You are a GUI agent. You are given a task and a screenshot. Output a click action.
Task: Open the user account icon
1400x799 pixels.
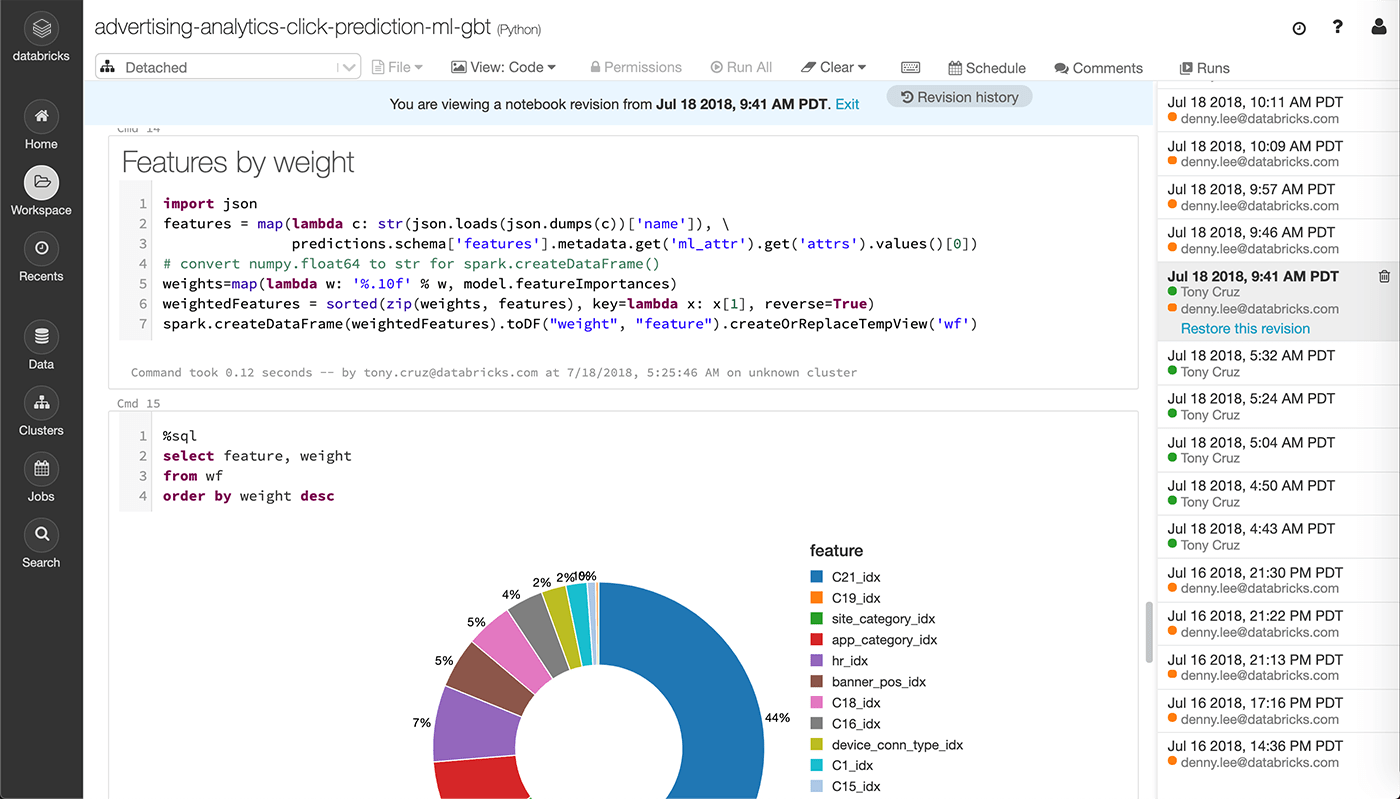pos(1379,27)
